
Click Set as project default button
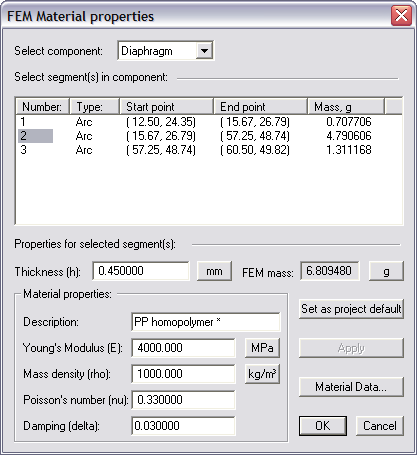click(x=351, y=309)
